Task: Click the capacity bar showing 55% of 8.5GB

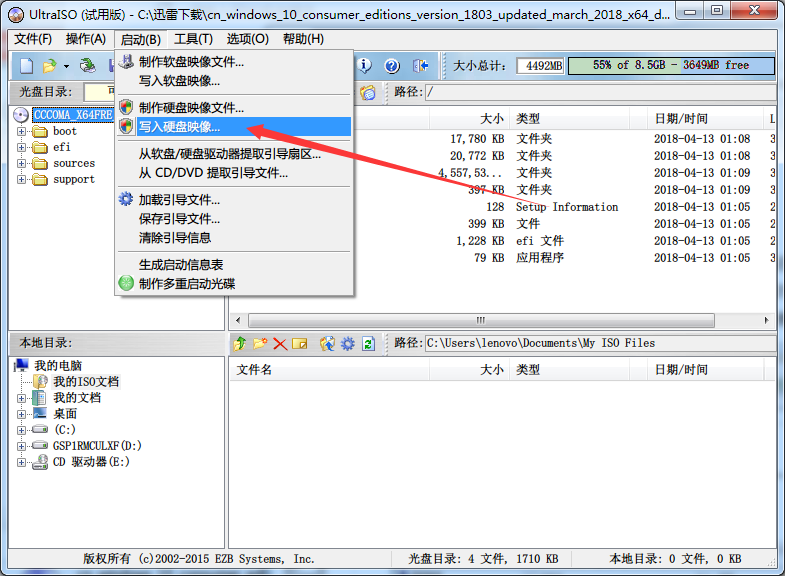Action: tap(671, 66)
